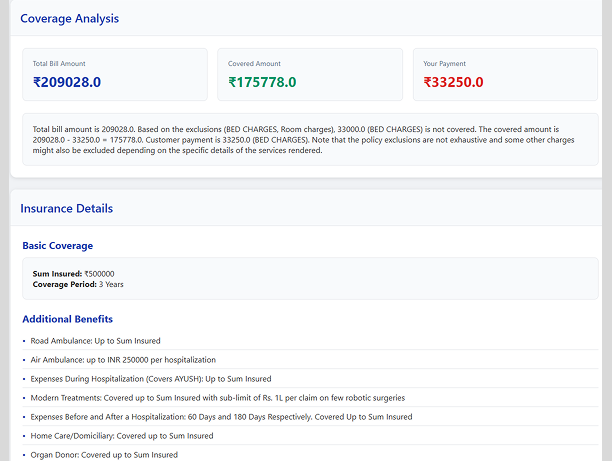Click the red ₹33250.0 payment value
Viewport: 612px width, 461px height.
click(453, 82)
